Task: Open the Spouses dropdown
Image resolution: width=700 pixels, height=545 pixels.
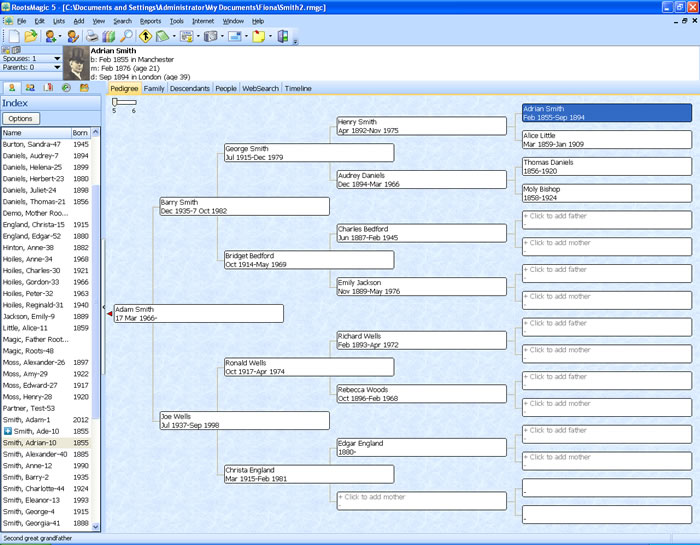Action: tap(57, 58)
